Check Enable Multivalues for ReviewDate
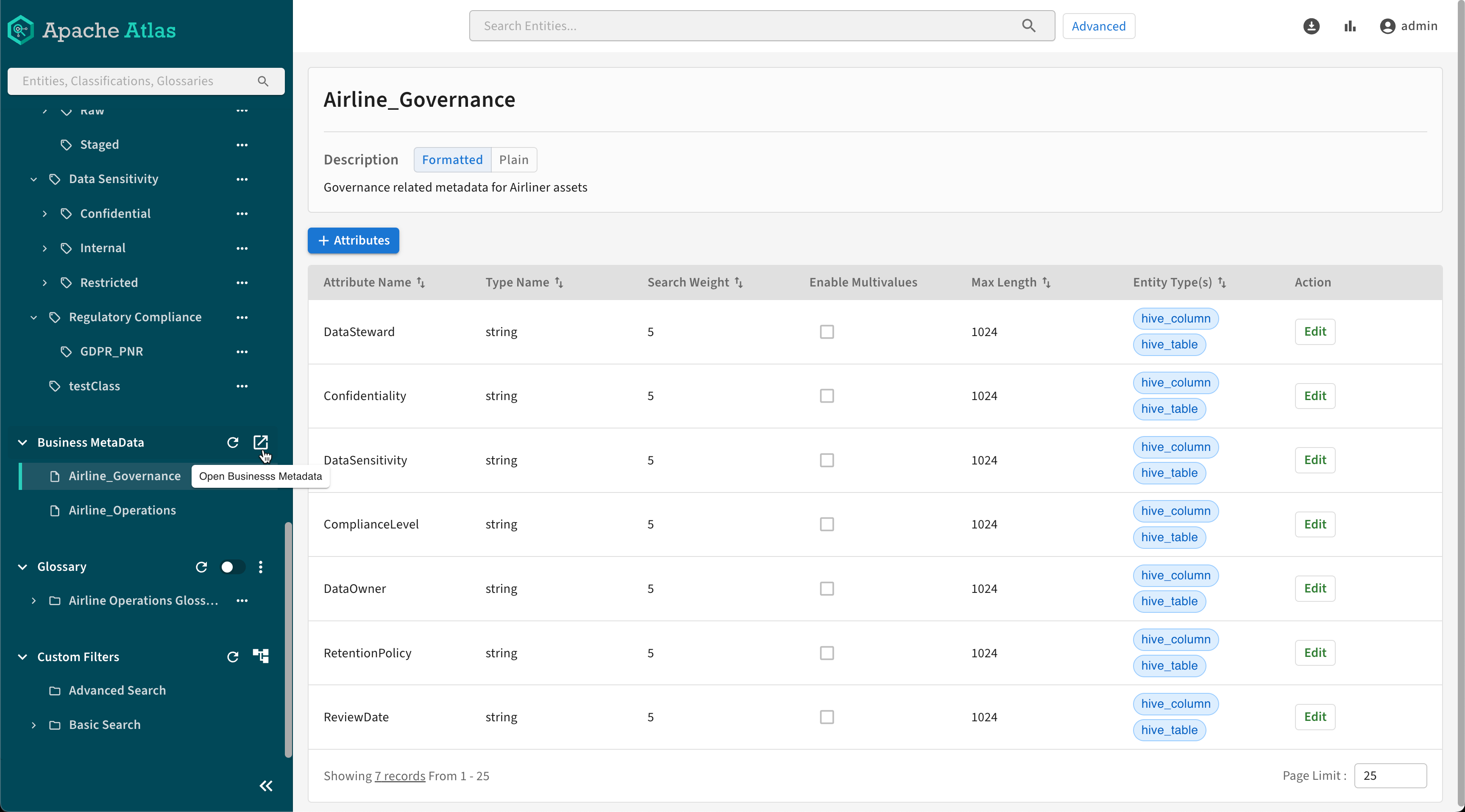1465x812 pixels. click(x=826, y=717)
